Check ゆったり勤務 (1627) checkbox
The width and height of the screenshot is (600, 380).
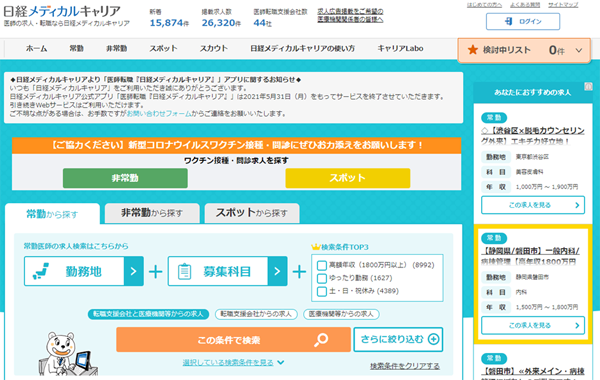pyautogui.click(x=322, y=278)
